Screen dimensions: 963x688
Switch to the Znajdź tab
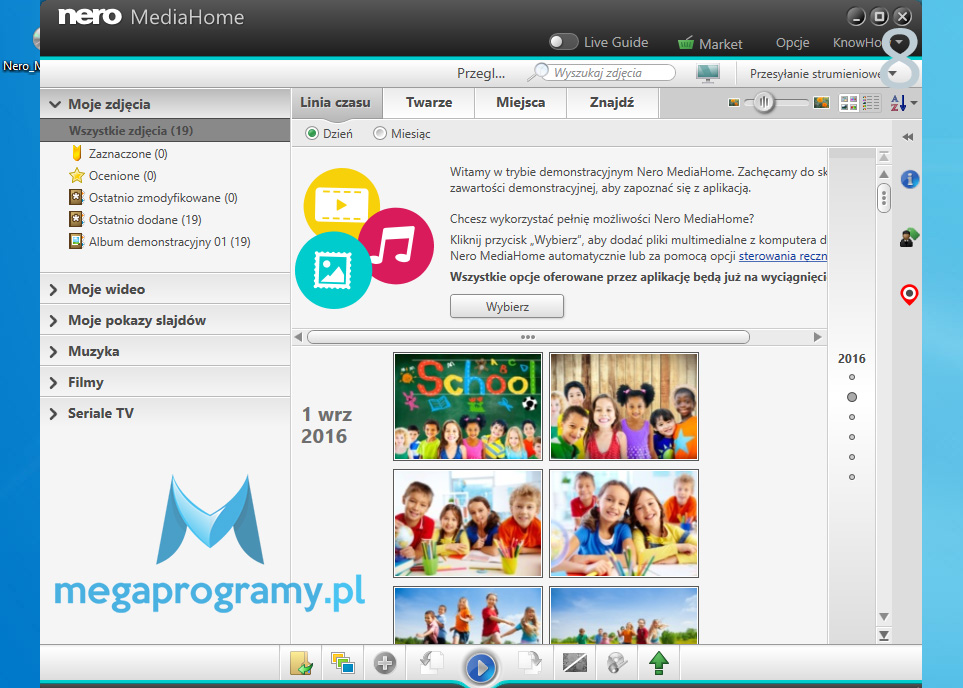click(x=612, y=103)
